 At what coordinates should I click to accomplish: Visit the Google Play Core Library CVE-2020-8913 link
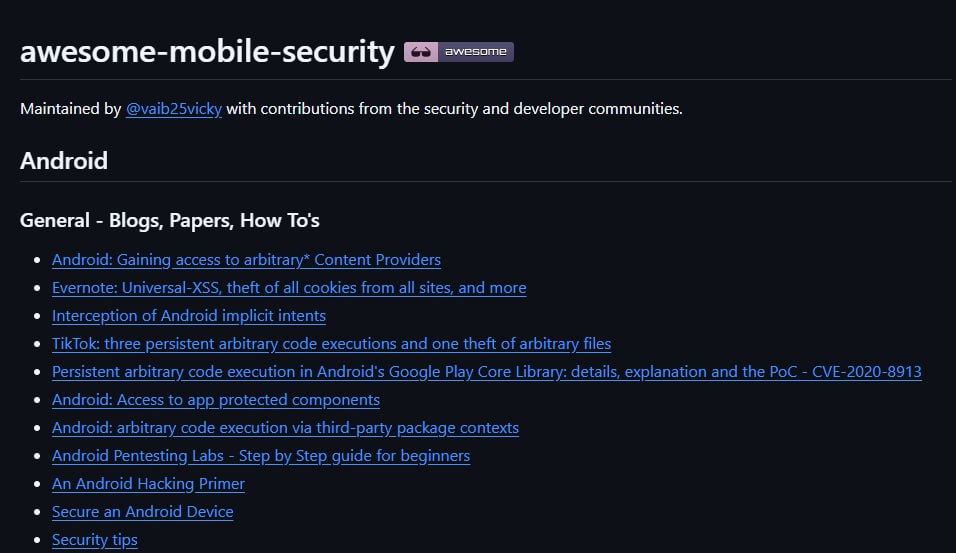pyautogui.click(x=486, y=372)
